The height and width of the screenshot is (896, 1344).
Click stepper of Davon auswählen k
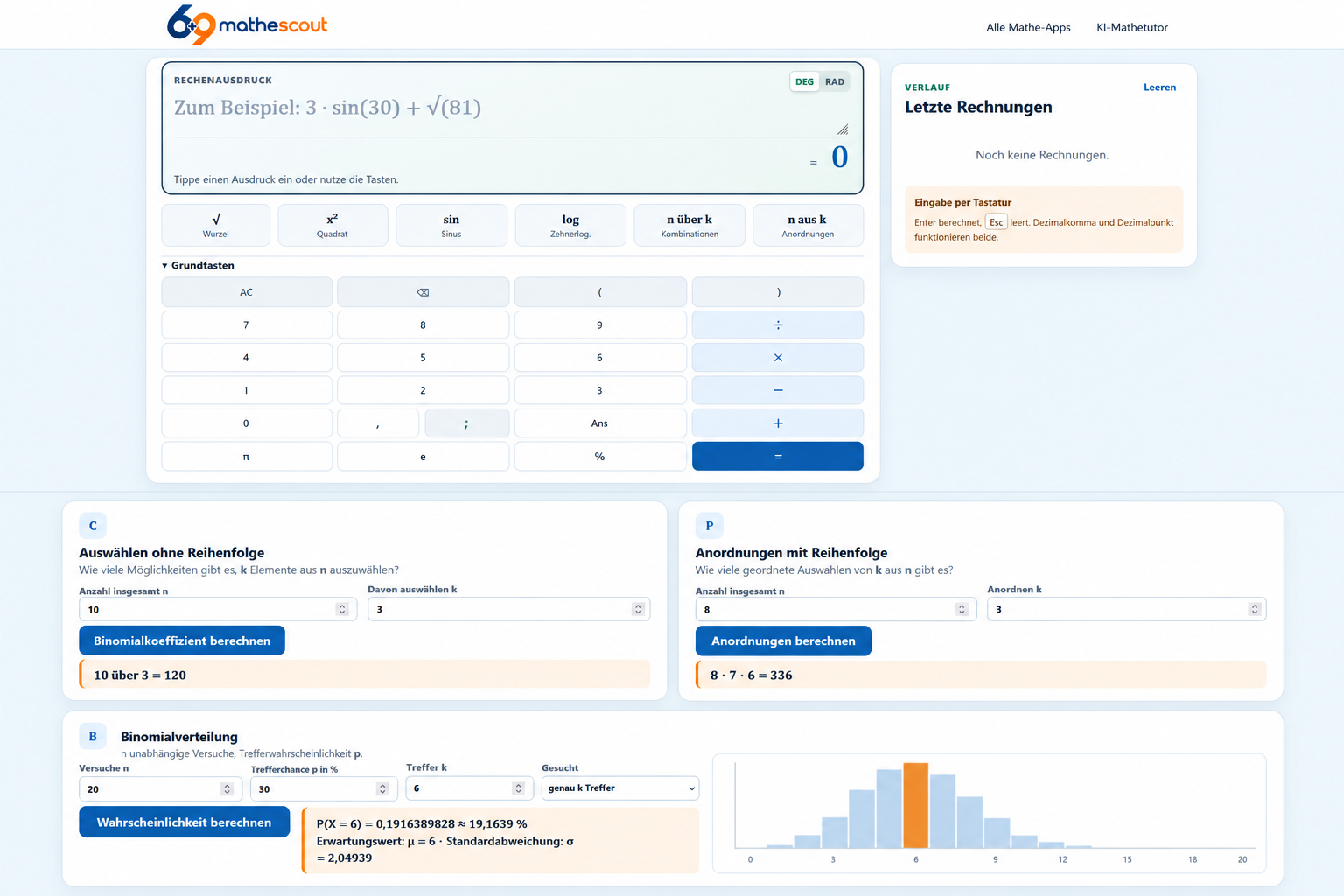[638, 610]
